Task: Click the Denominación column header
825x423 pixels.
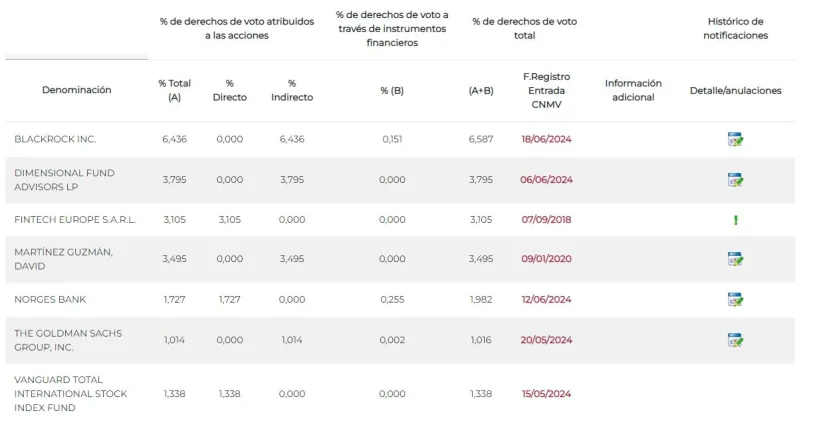Action: point(76,90)
